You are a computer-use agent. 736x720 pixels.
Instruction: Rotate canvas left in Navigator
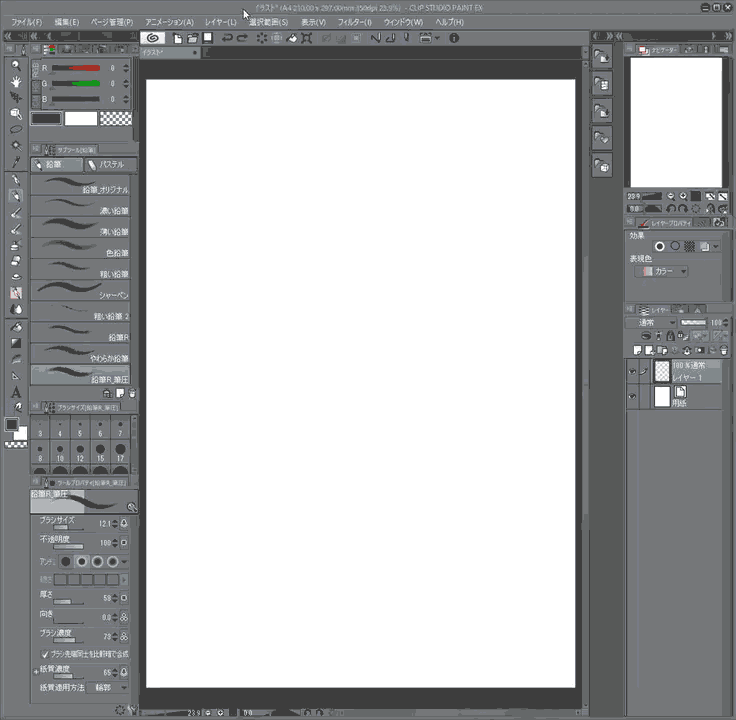671,209
